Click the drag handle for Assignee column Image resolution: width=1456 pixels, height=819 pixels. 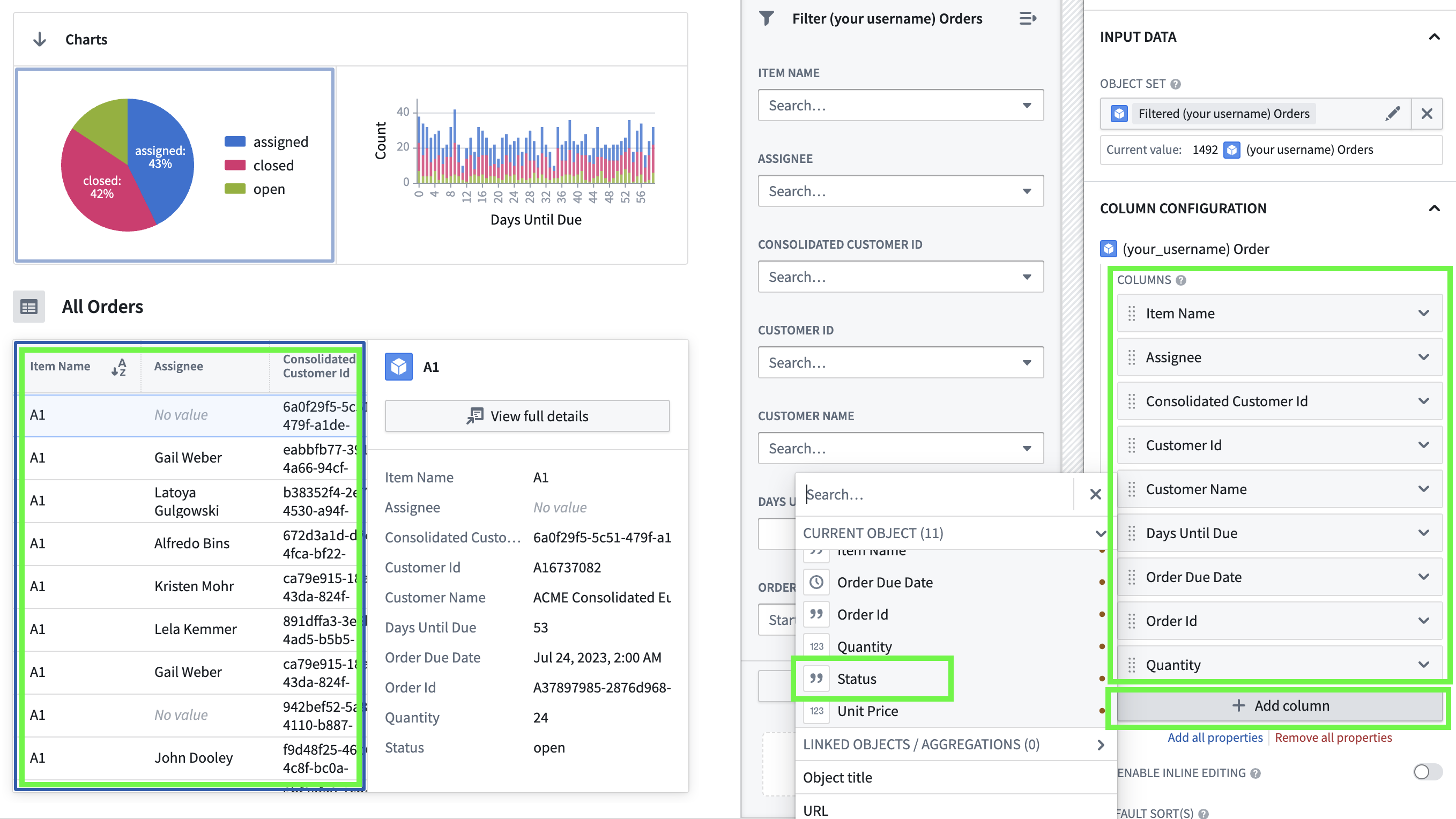click(1132, 358)
